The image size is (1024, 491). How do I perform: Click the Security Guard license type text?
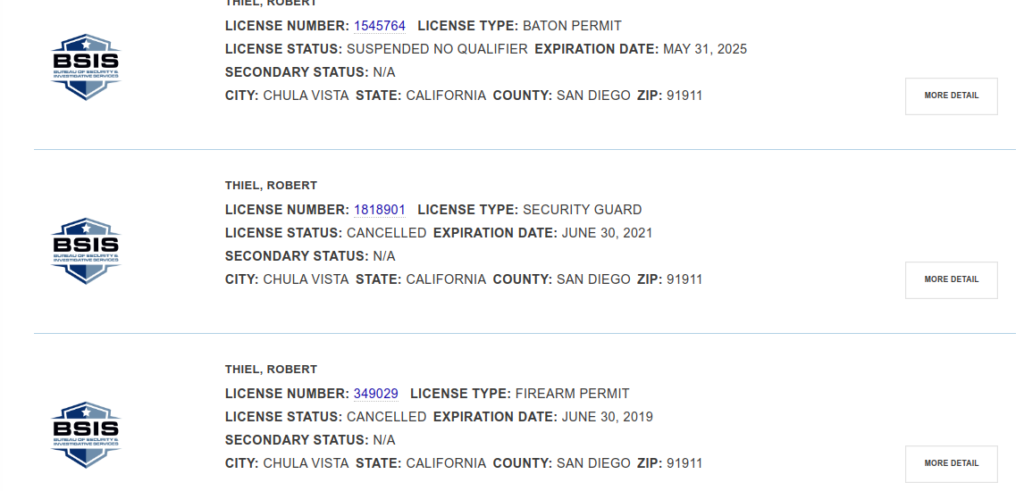click(582, 210)
